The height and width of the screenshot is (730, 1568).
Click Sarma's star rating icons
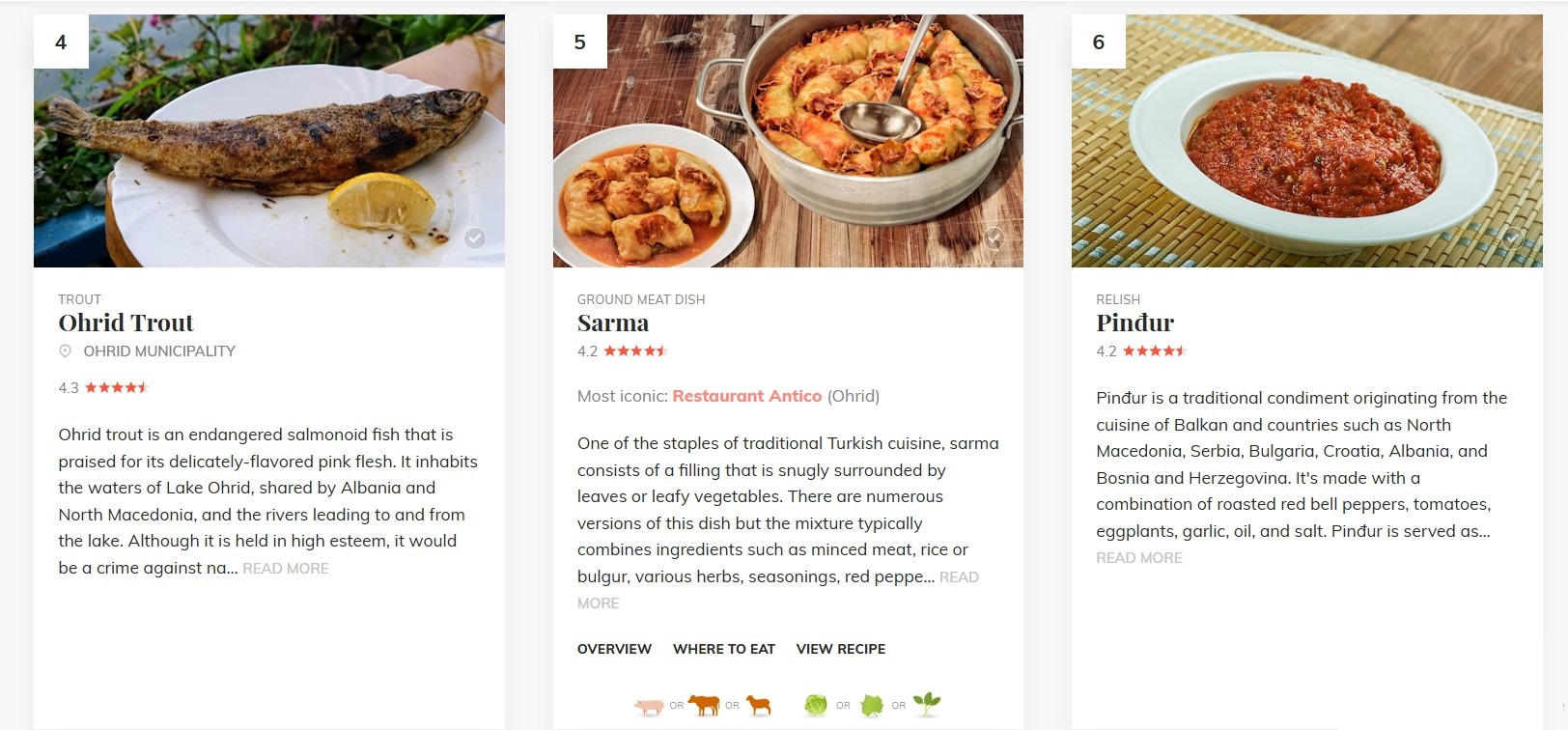(635, 351)
